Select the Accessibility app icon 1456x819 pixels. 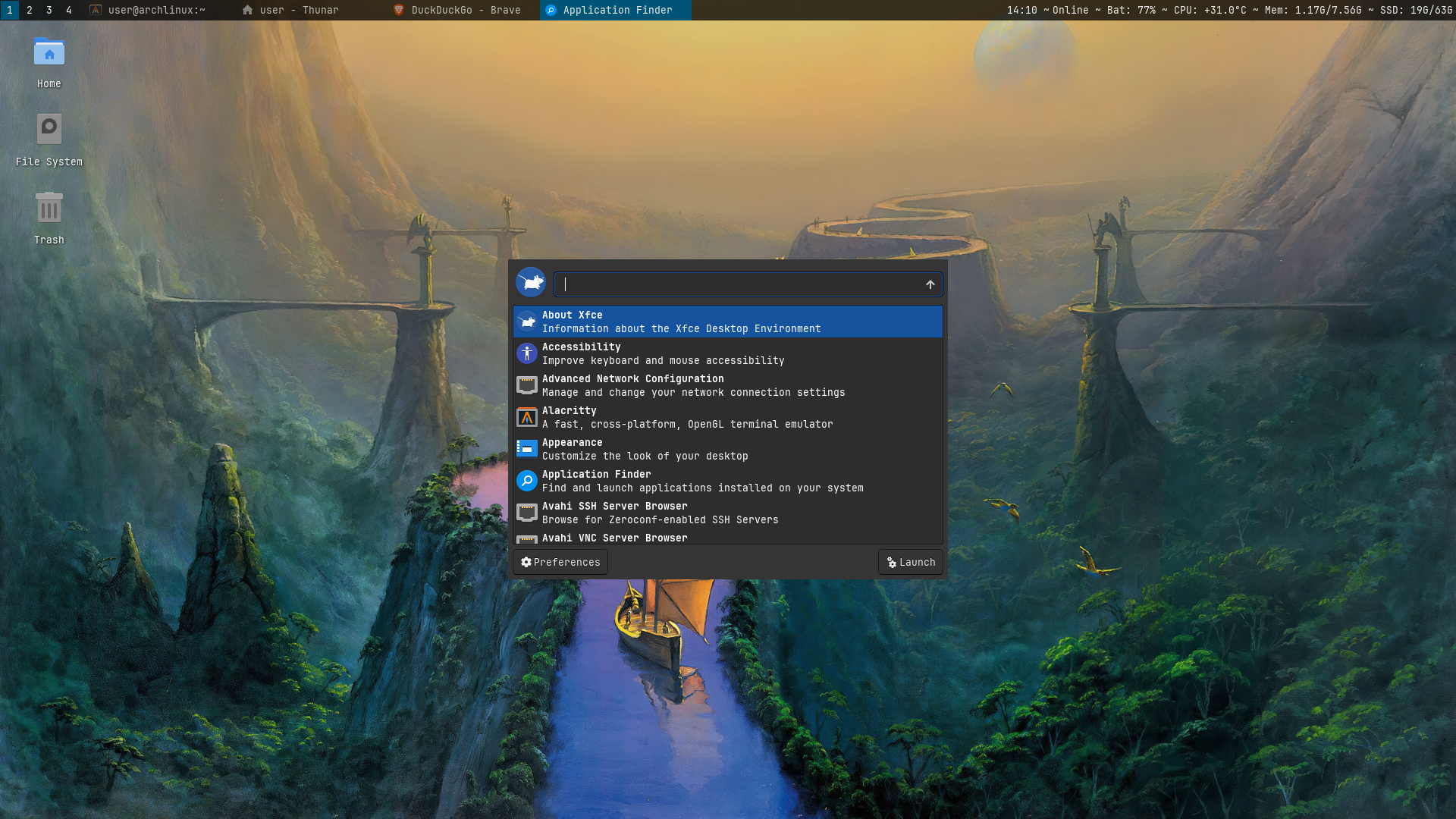tap(527, 353)
